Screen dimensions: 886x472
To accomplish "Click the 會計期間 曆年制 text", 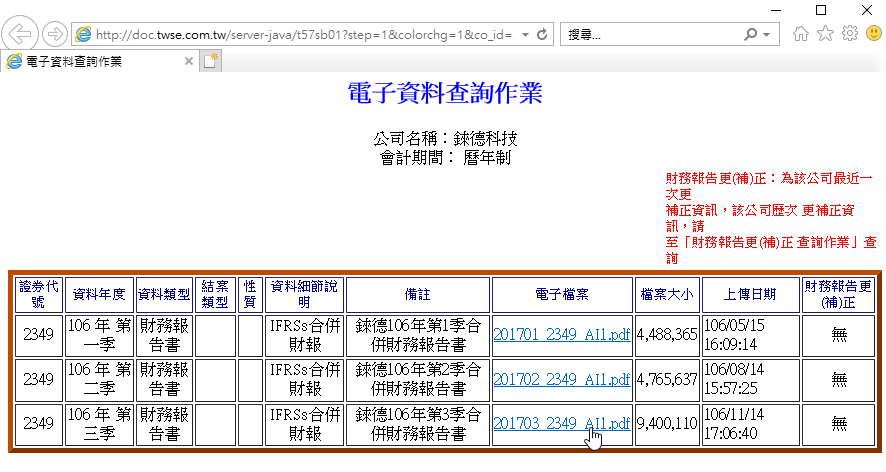I will (x=445, y=157).
